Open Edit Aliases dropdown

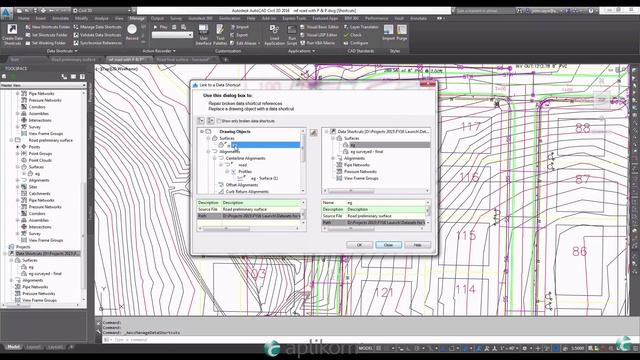pyautogui.click(x=259, y=43)
